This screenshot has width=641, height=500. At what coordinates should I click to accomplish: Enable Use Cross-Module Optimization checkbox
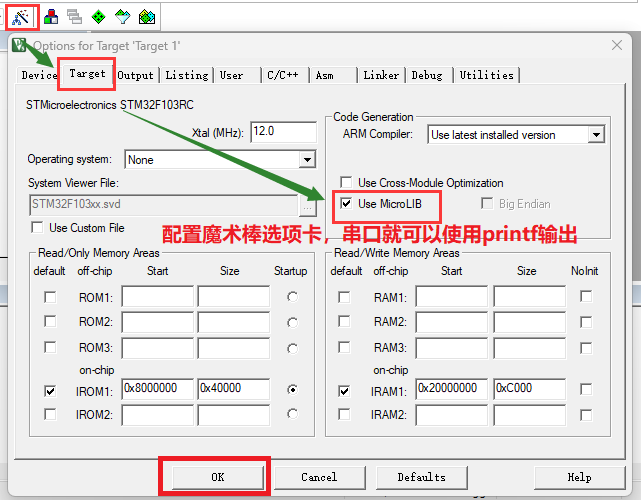tap(346, 182)
